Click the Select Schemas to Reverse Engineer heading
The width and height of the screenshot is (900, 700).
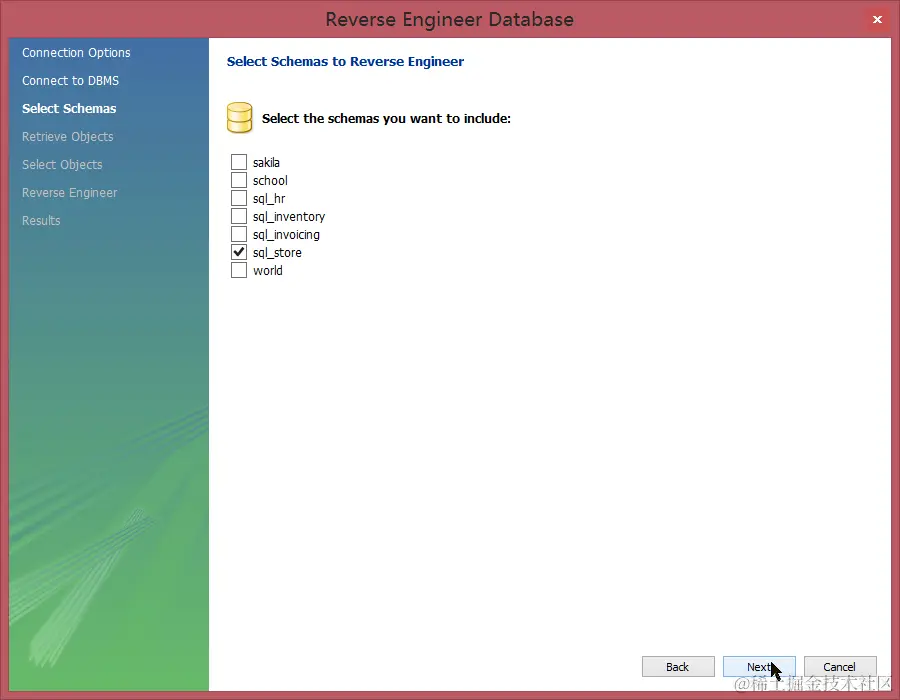[x=346, y=61]
